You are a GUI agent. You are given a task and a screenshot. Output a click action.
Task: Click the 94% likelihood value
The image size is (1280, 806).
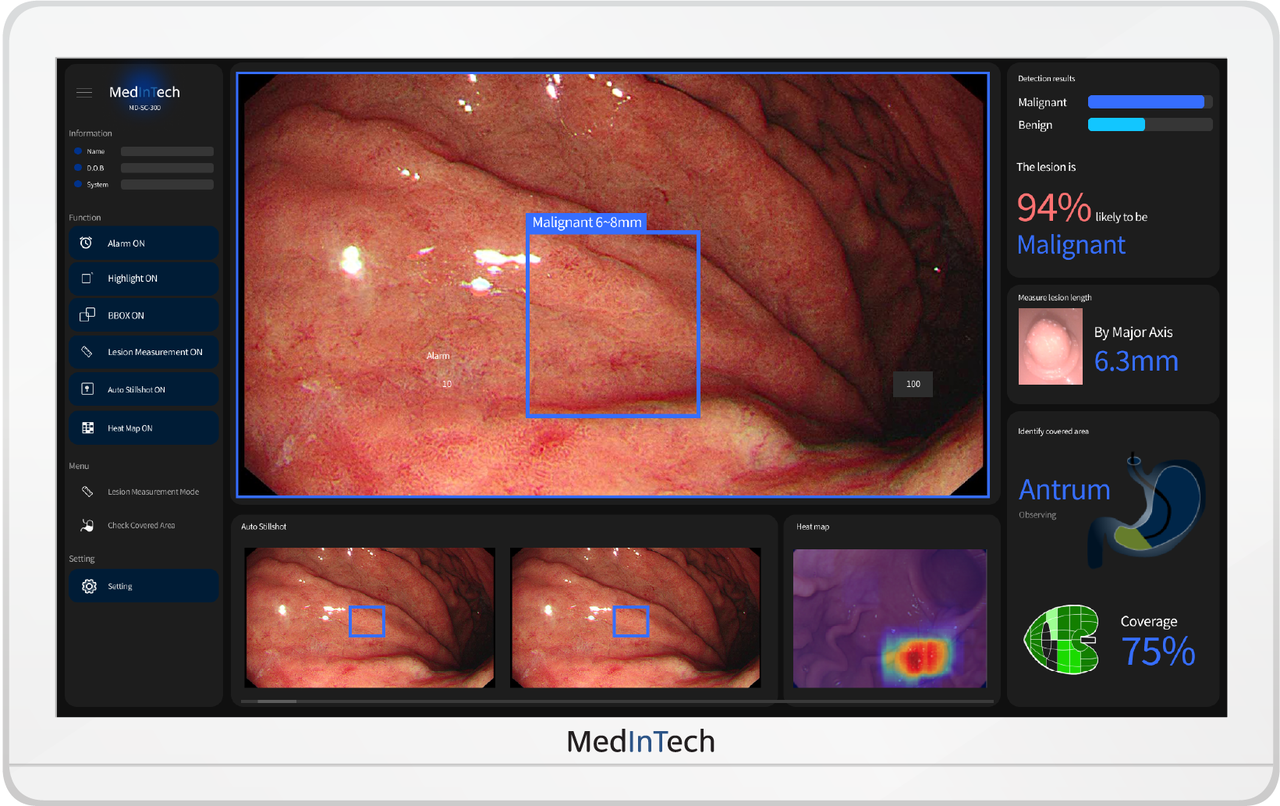coord(1054,207)
